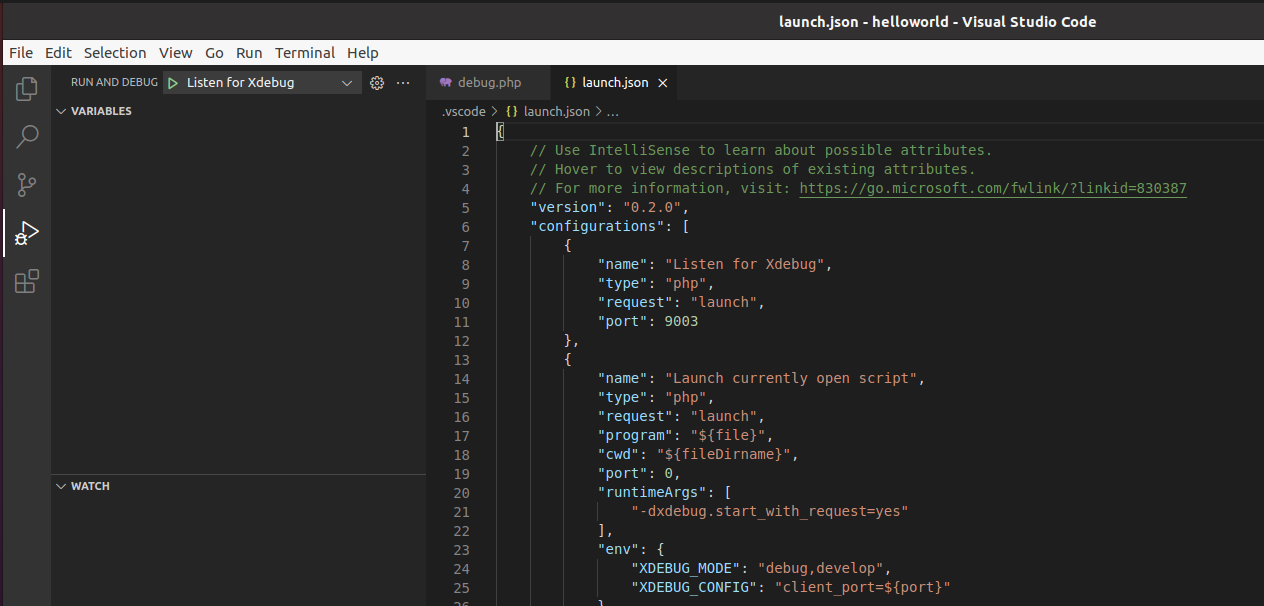1264x606 pixels.
Task: Open the Extensions view icon
Action: point(27,282)
